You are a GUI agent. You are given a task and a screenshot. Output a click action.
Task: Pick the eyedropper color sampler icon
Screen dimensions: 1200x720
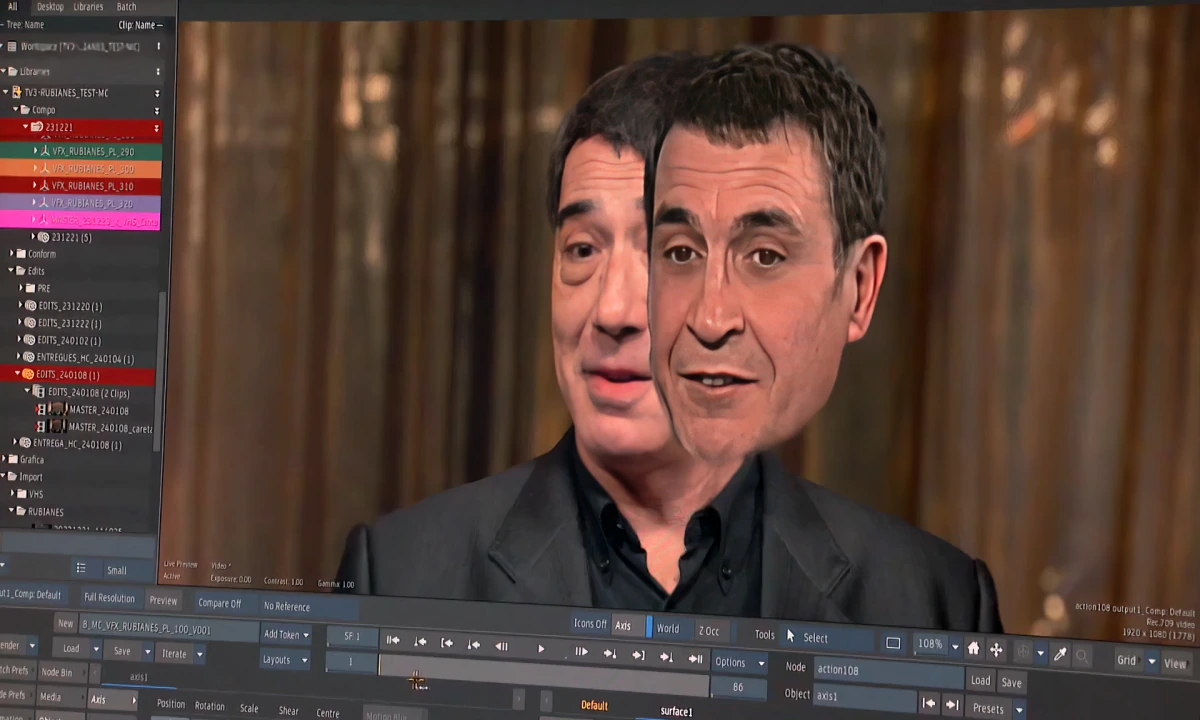(1060, 654)
